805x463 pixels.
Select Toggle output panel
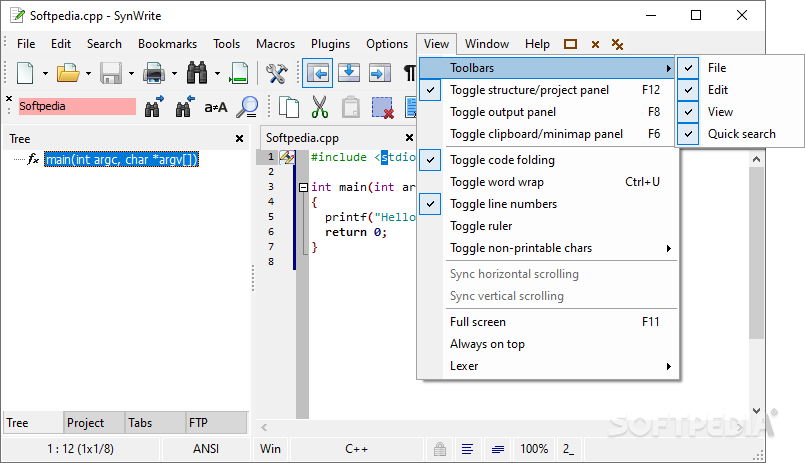[547, 112]
